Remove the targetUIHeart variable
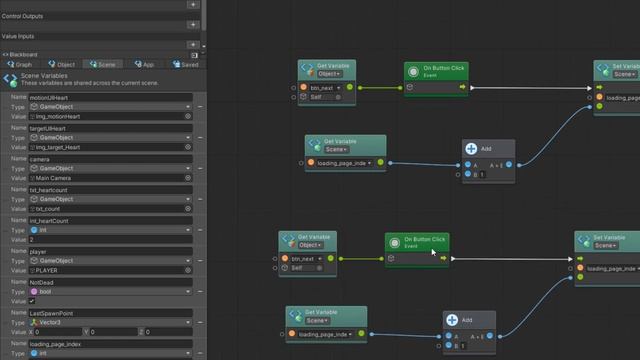Viewport: 640px width, 360px height. click(x=200, y=138)
